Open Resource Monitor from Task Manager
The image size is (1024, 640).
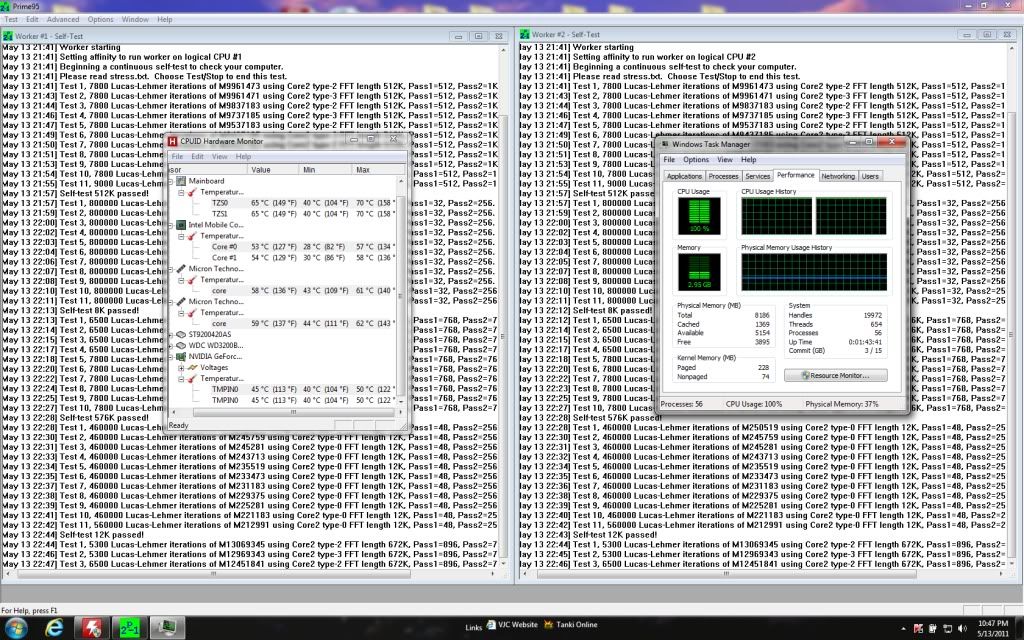point(835,376)
